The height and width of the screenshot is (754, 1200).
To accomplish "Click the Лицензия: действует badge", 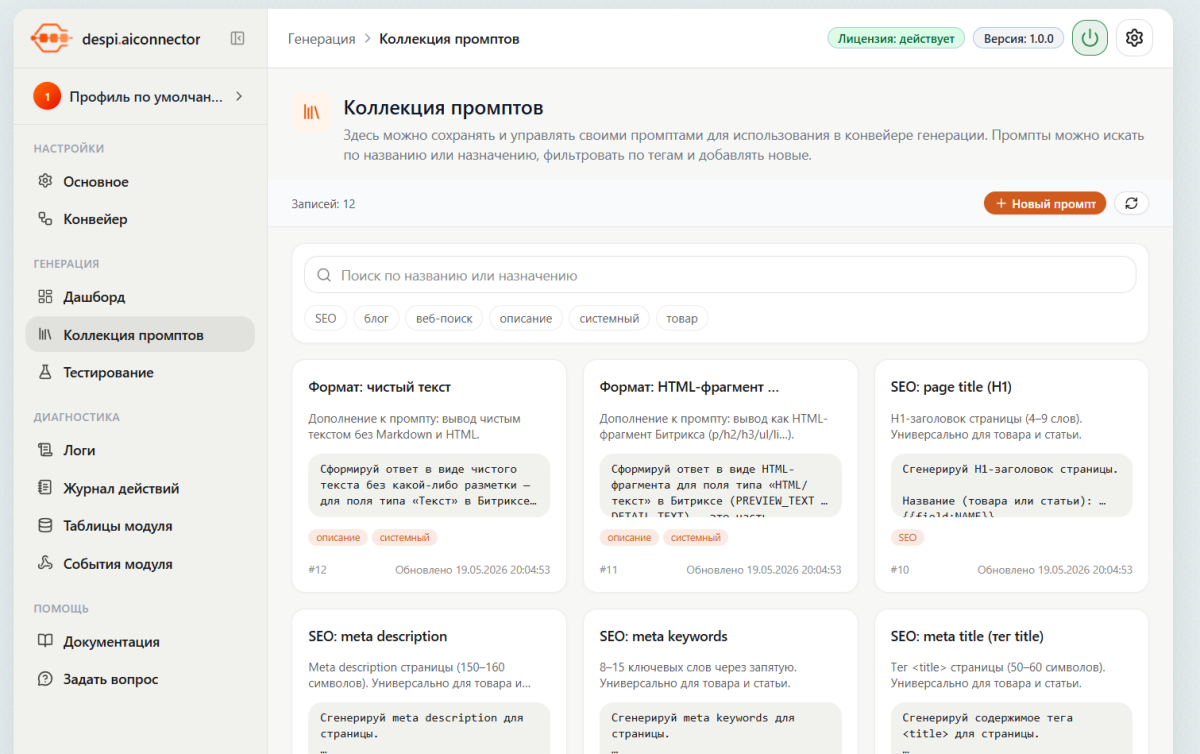I will (896, 39).
